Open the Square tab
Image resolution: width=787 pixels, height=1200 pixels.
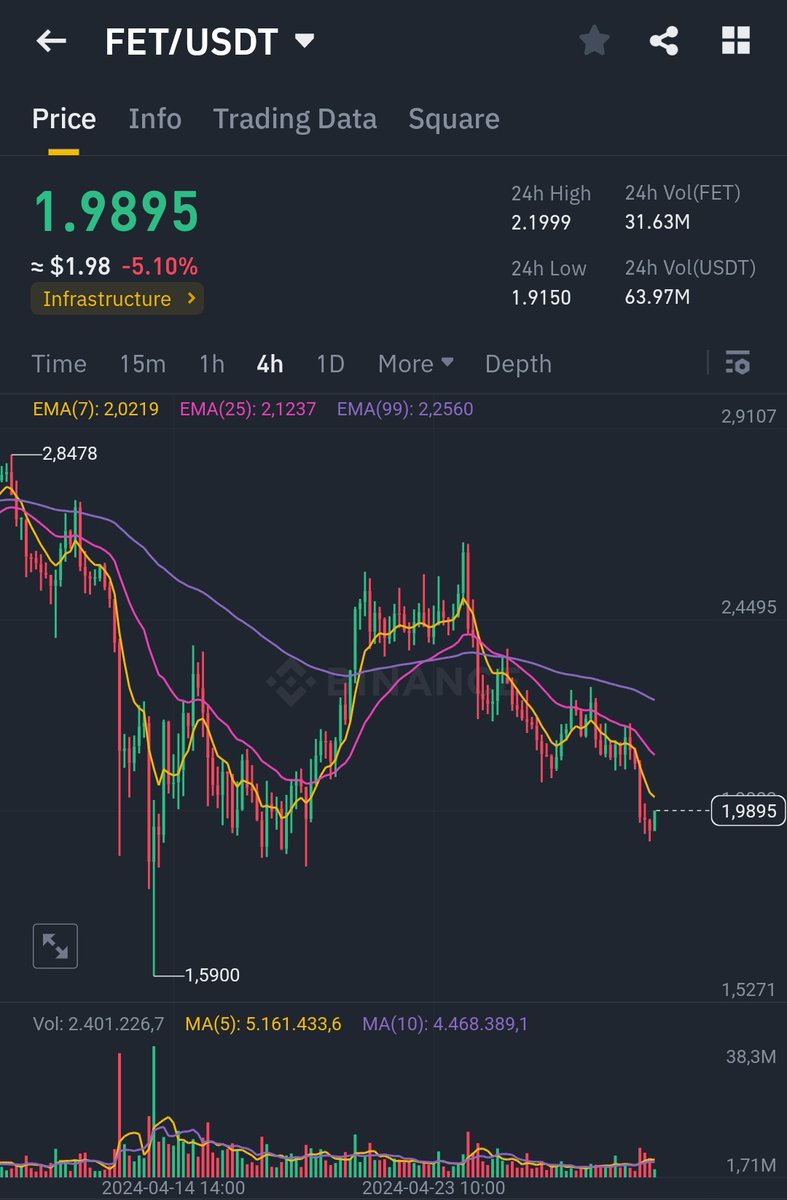(x=454, y=119)
